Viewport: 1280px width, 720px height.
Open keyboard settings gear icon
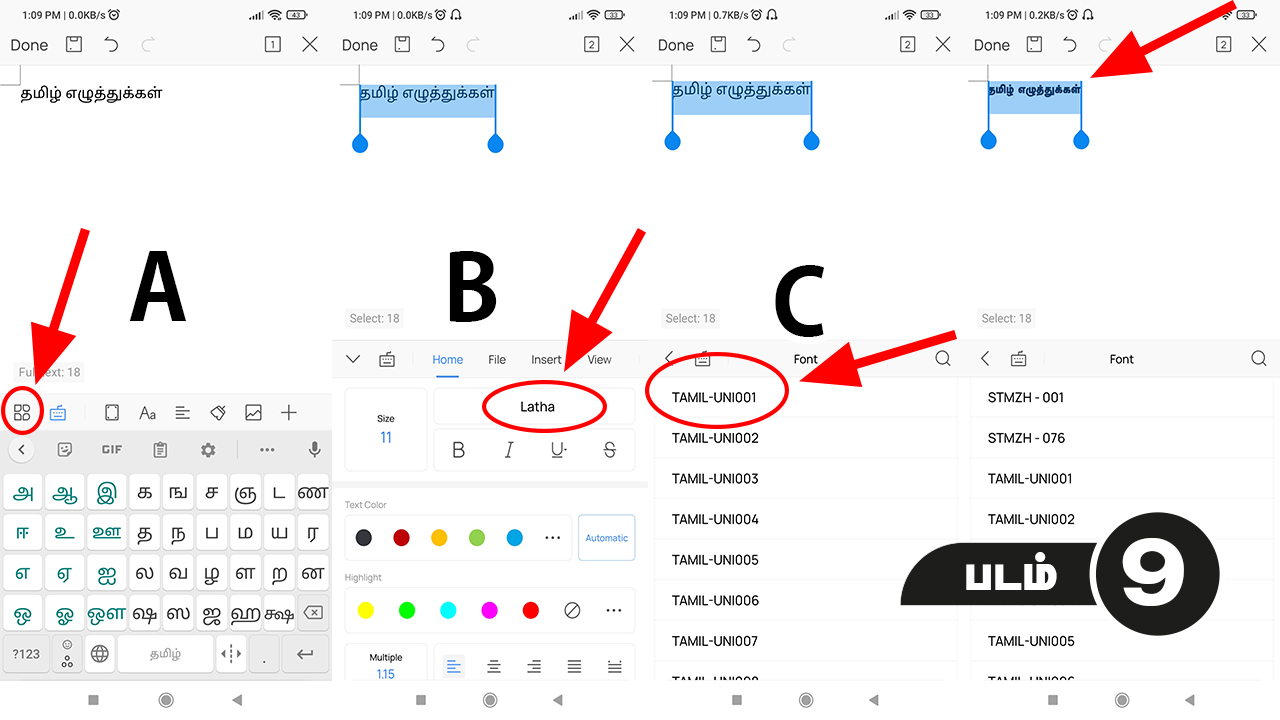208,450
